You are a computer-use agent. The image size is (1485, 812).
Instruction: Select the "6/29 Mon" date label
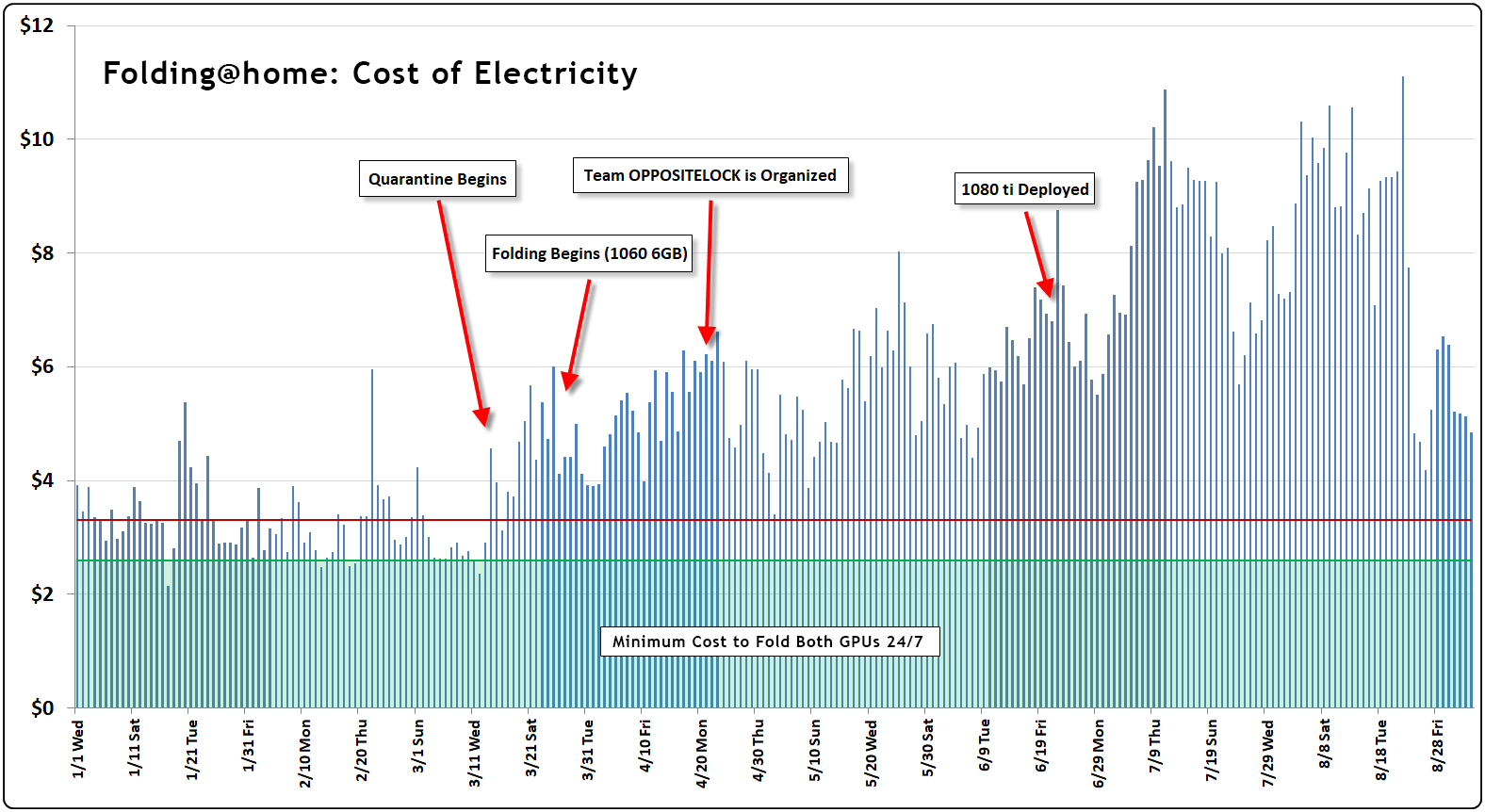pos(1099,754)
